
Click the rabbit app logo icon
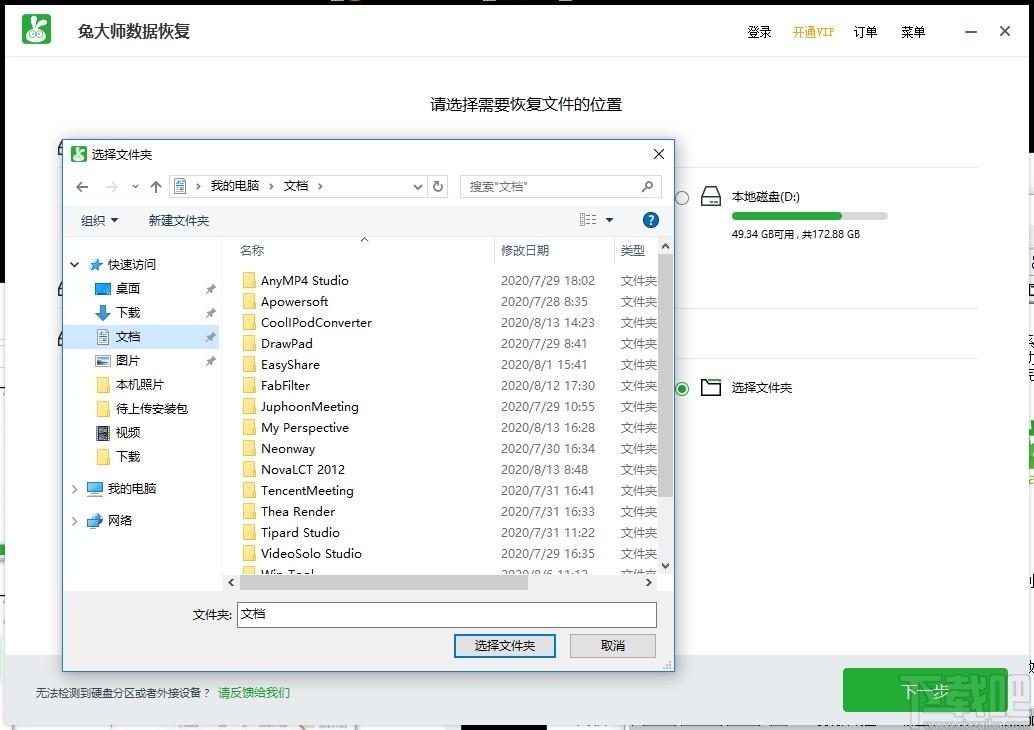(36, 30)
